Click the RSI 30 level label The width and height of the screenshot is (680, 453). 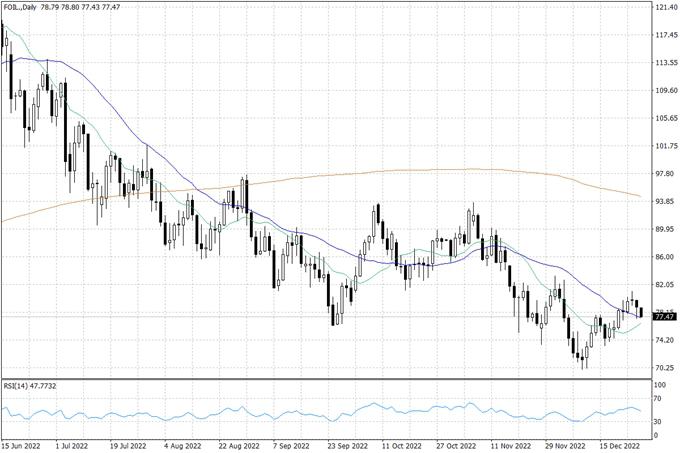pos(658,422)
